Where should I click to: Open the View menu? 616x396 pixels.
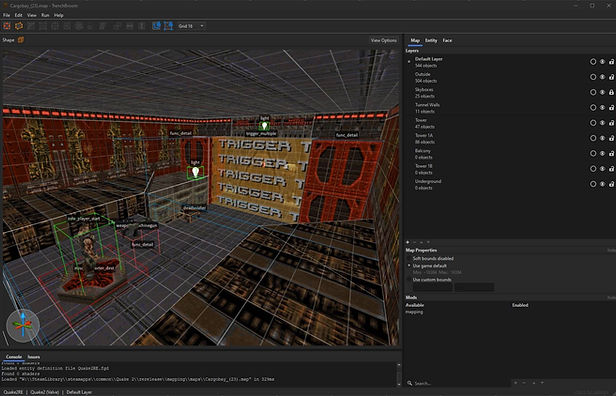pyautogui.click(x=32, y=15)
